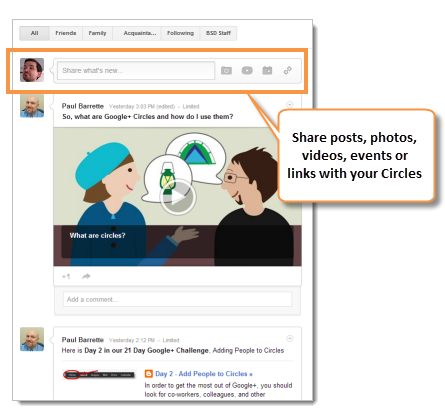Click the "Add a comment..." field
This screenshot has width=445, height=411.
[177, 299]
